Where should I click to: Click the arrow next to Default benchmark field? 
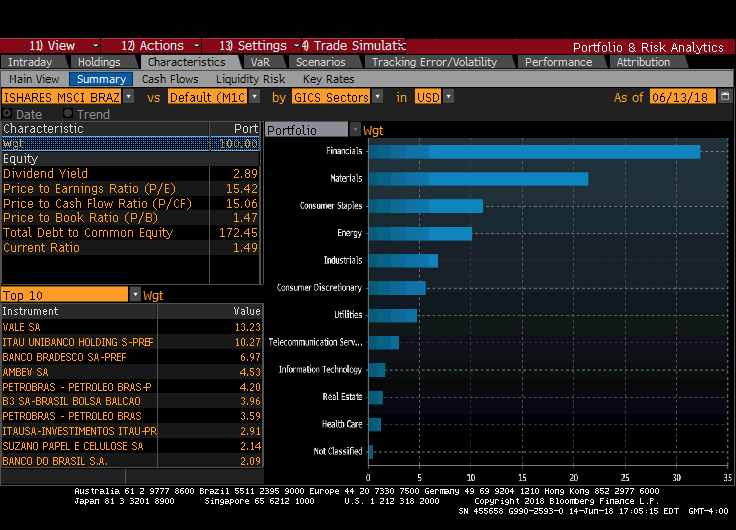click(254, 97)
